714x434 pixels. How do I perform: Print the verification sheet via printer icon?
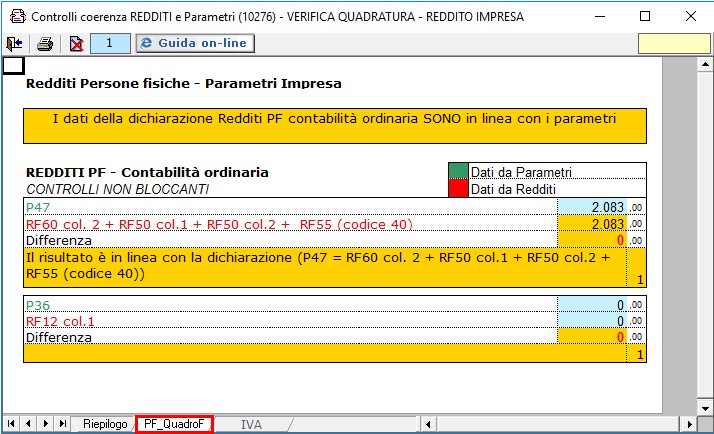pos(45,44)
